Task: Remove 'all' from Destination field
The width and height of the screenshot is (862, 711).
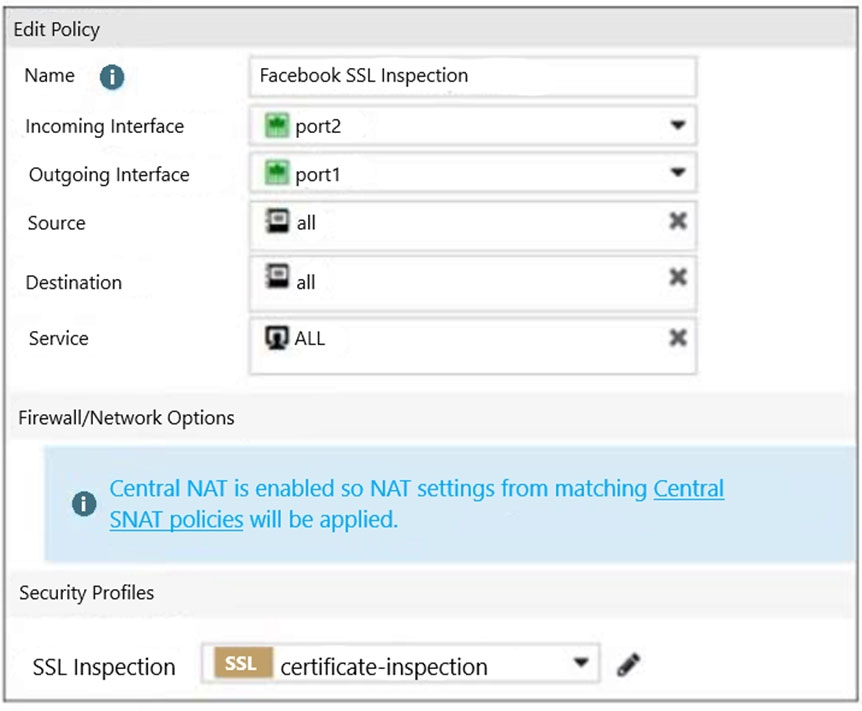Action: pos(678,277)
